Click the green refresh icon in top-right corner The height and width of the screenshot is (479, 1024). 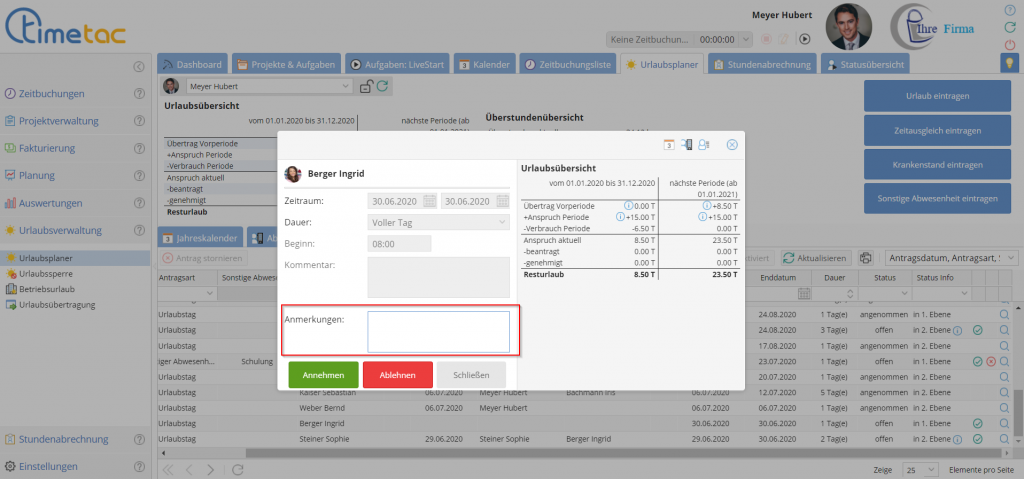1009,27
